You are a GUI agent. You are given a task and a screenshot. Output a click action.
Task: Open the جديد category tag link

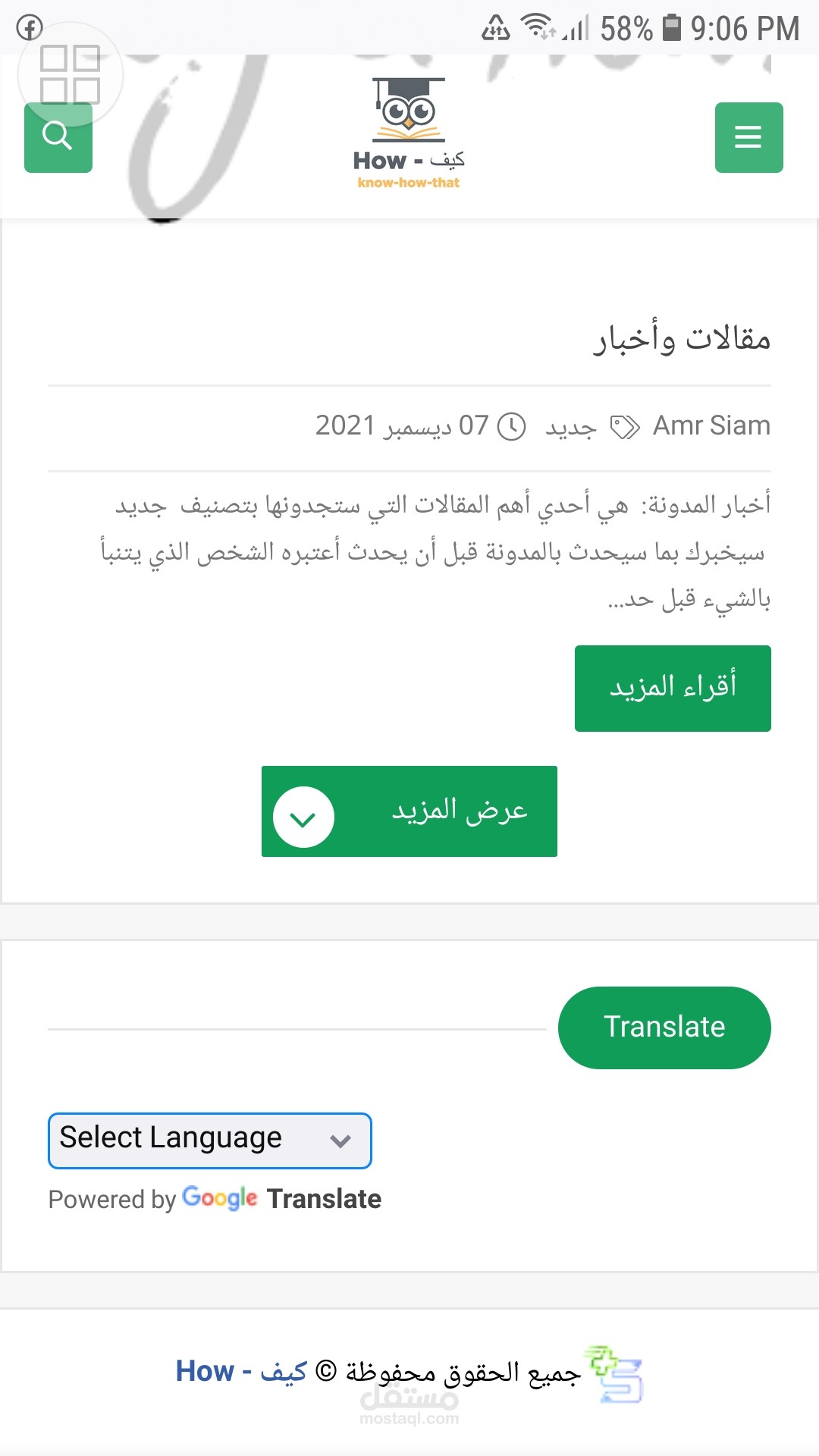(571, 427)
